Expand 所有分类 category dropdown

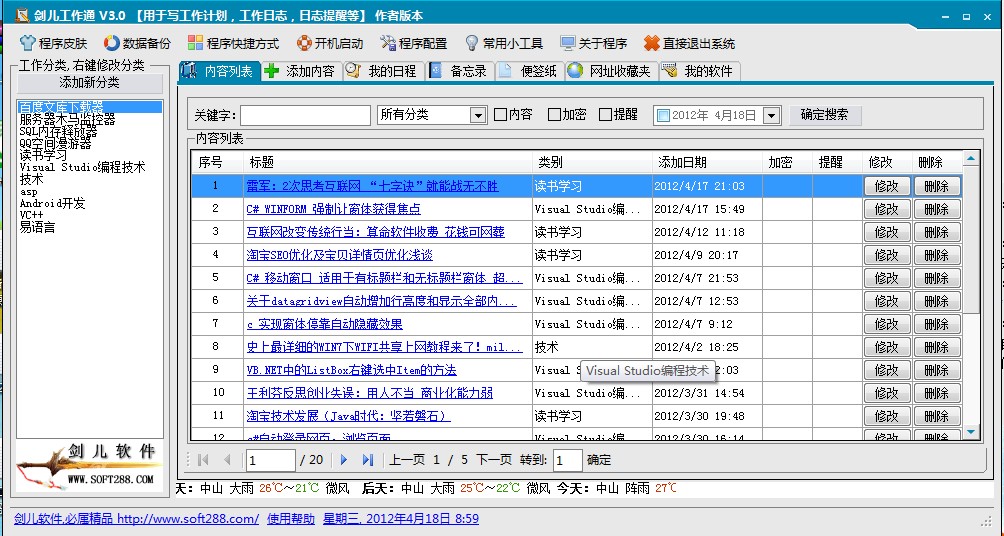click(x=478, y=115)
